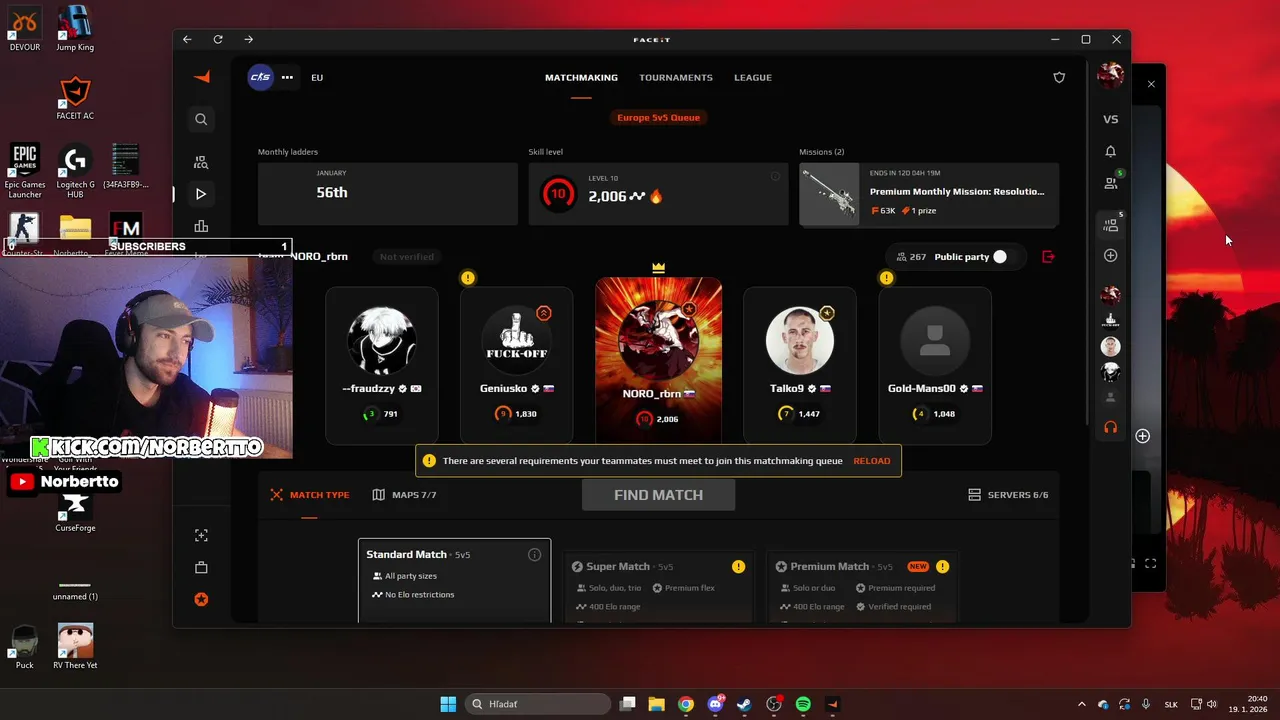1280x720 pixels.
Task: Open the Premium Monthly Mission card
Action: point(929,194)
